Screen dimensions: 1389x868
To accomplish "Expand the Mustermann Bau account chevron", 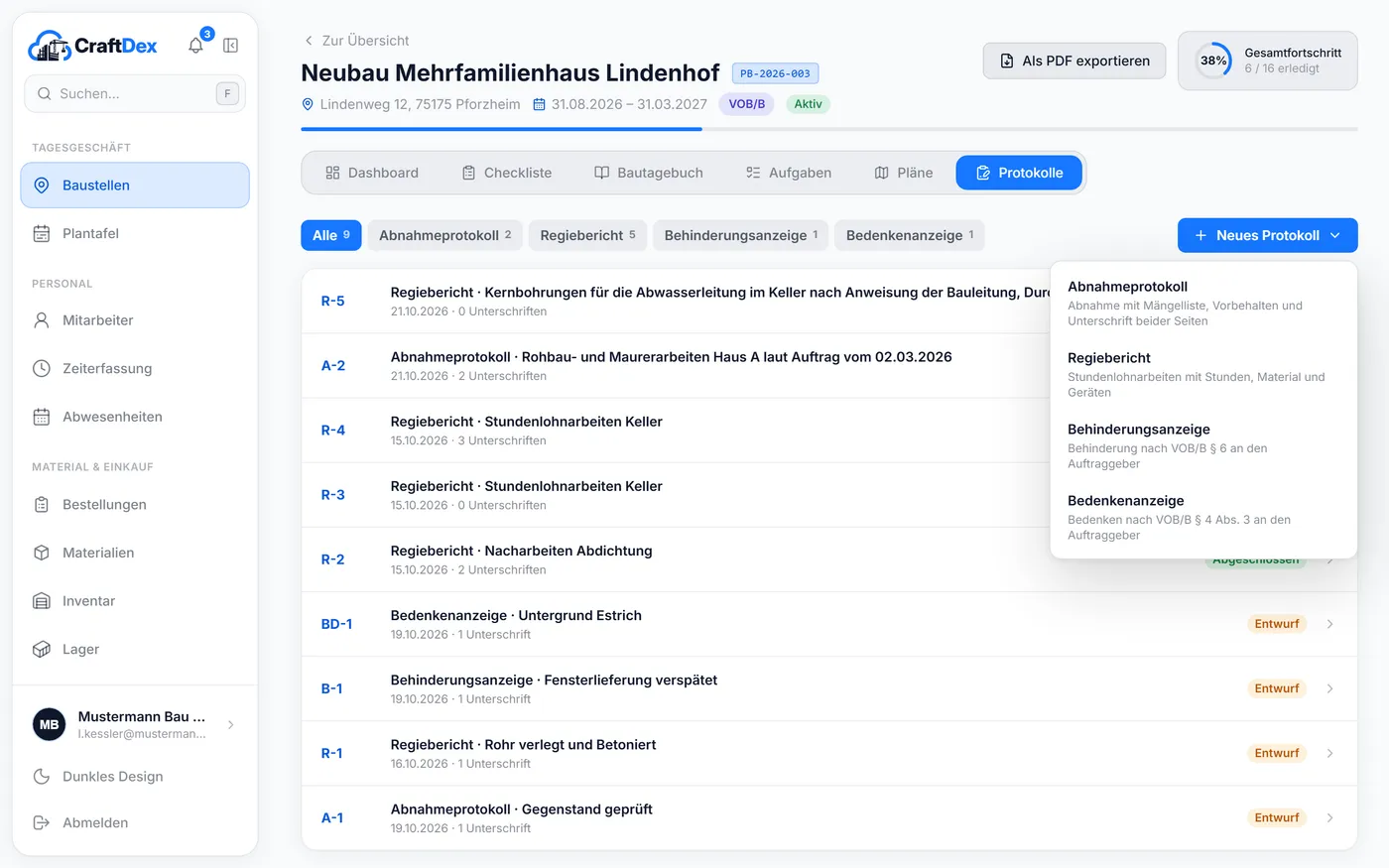I will coord(231,725).
